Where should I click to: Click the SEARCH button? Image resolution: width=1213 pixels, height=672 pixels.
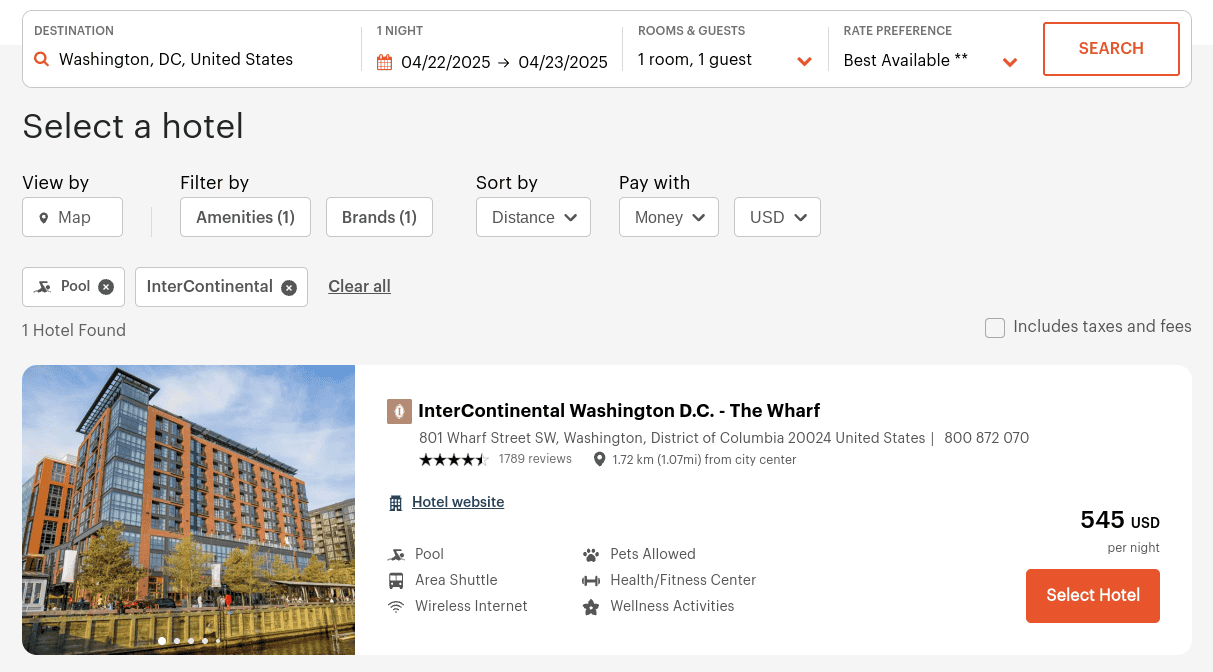[1111, 49]
